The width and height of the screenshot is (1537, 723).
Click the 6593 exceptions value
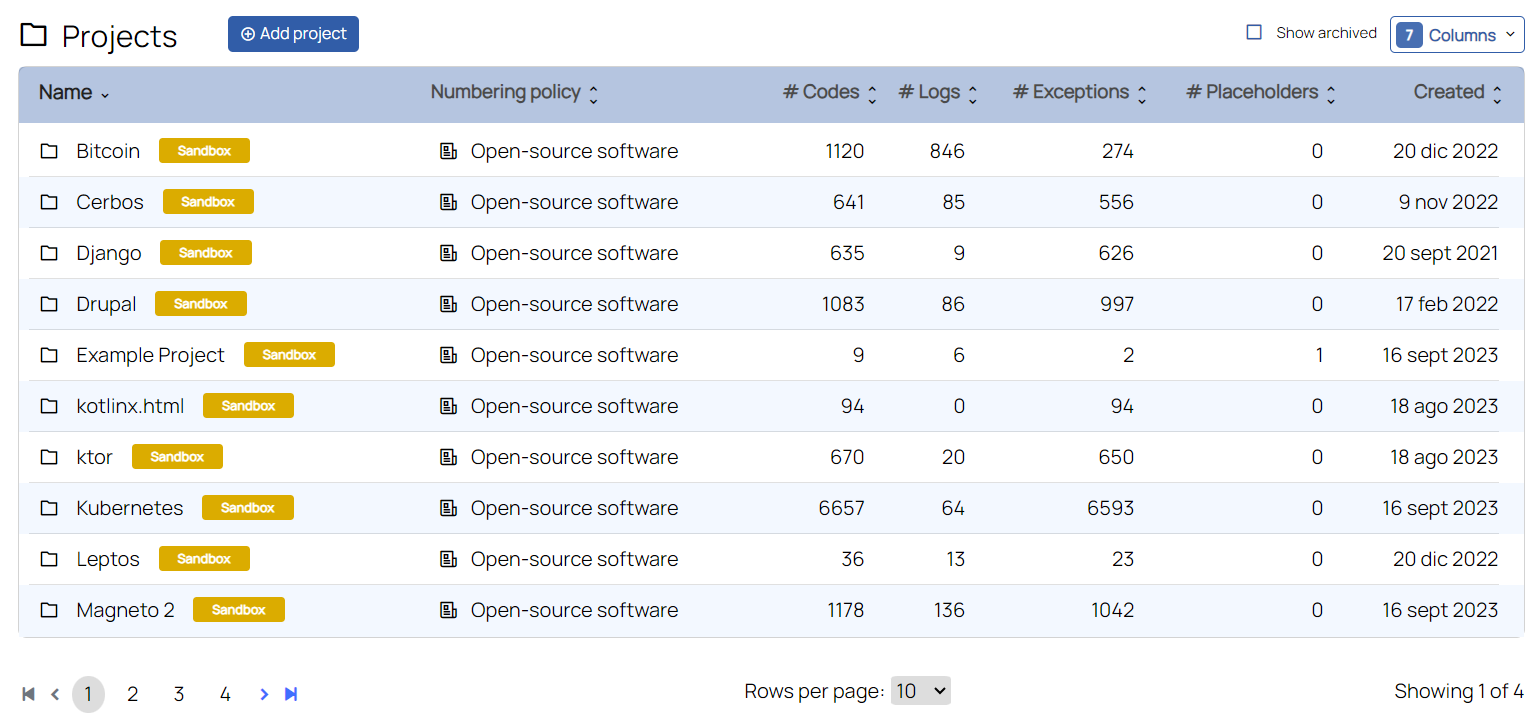coord(1111,508)
